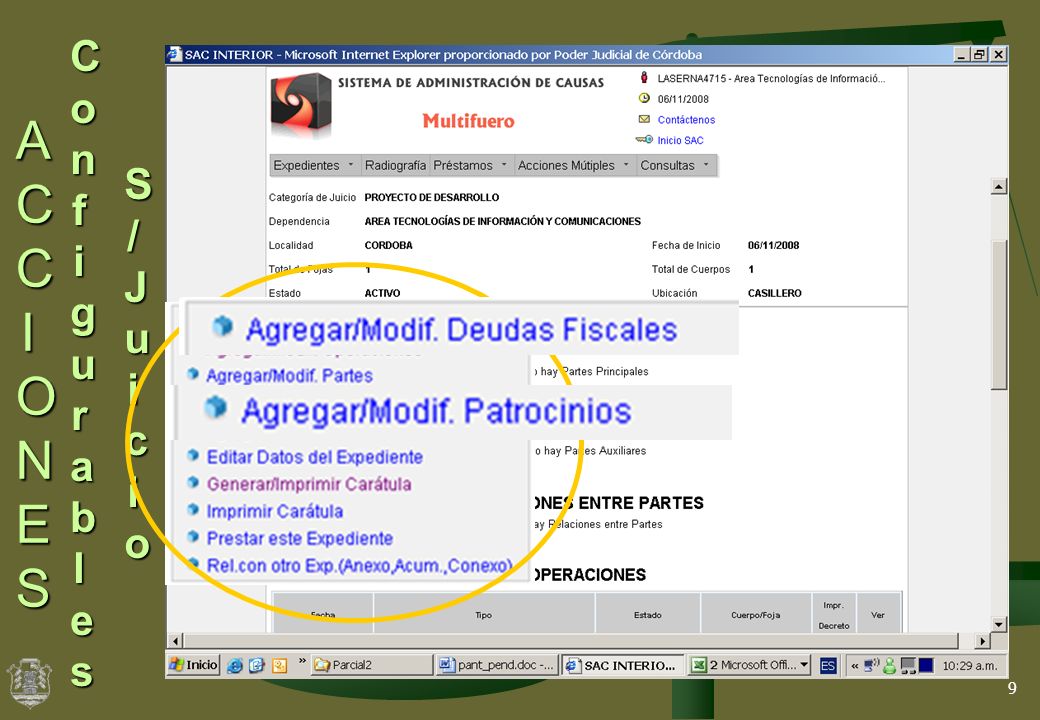
Task: Click Imprimir Carátula link
Action: (x=275, y=511)
